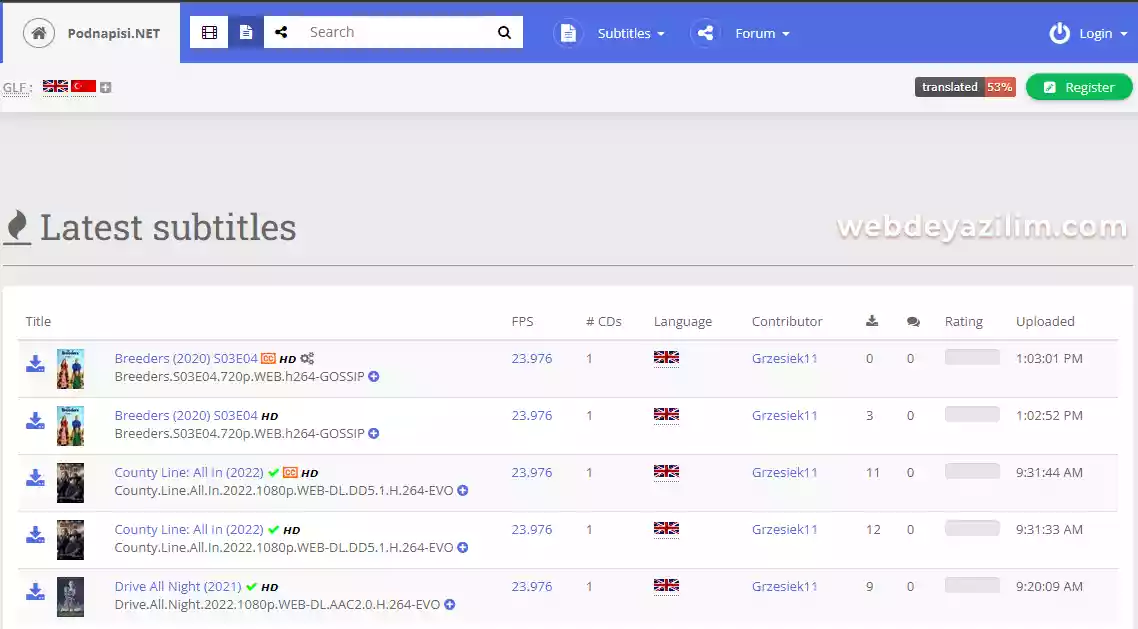Click rating bar of first Breeders row
The width and height of the screenshot is (1138, 629).
click(x=972, y=357)
